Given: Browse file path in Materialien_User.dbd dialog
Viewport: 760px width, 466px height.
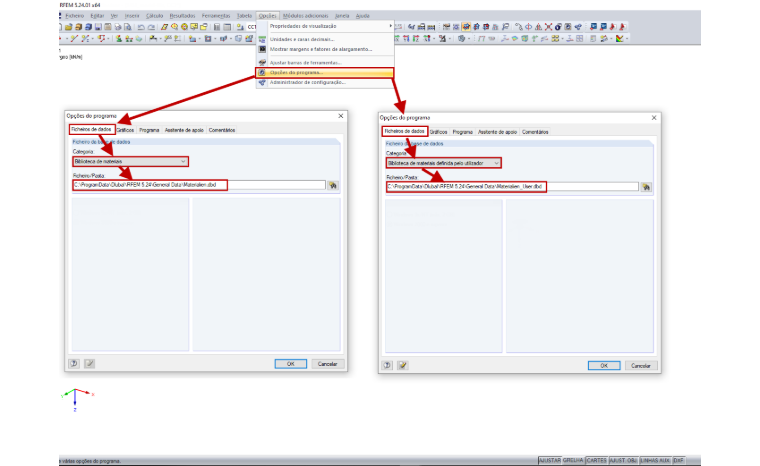Looking at the screenshot, I should 646,187.
